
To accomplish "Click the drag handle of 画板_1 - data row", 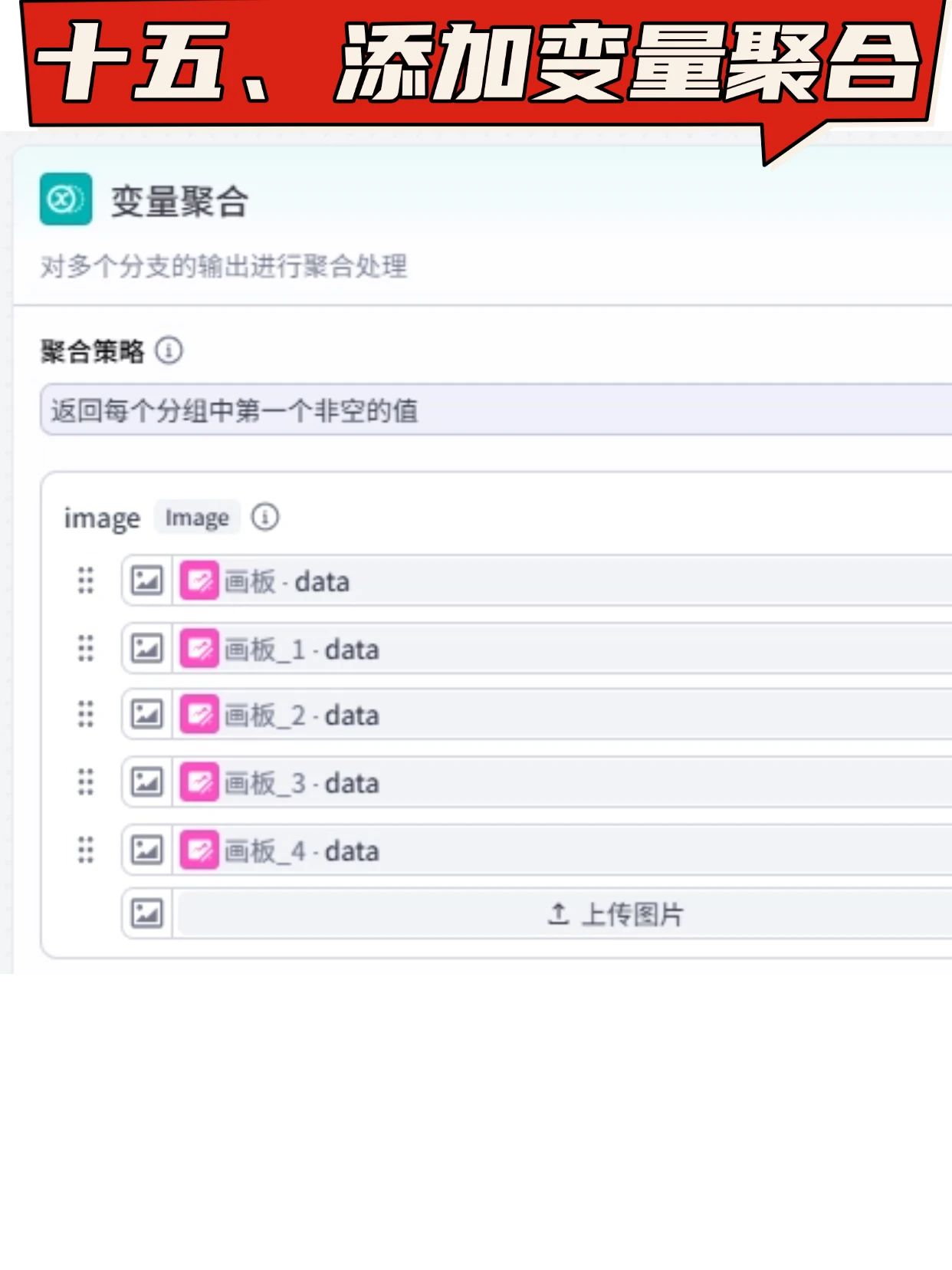I will click(x=86, y=649).
